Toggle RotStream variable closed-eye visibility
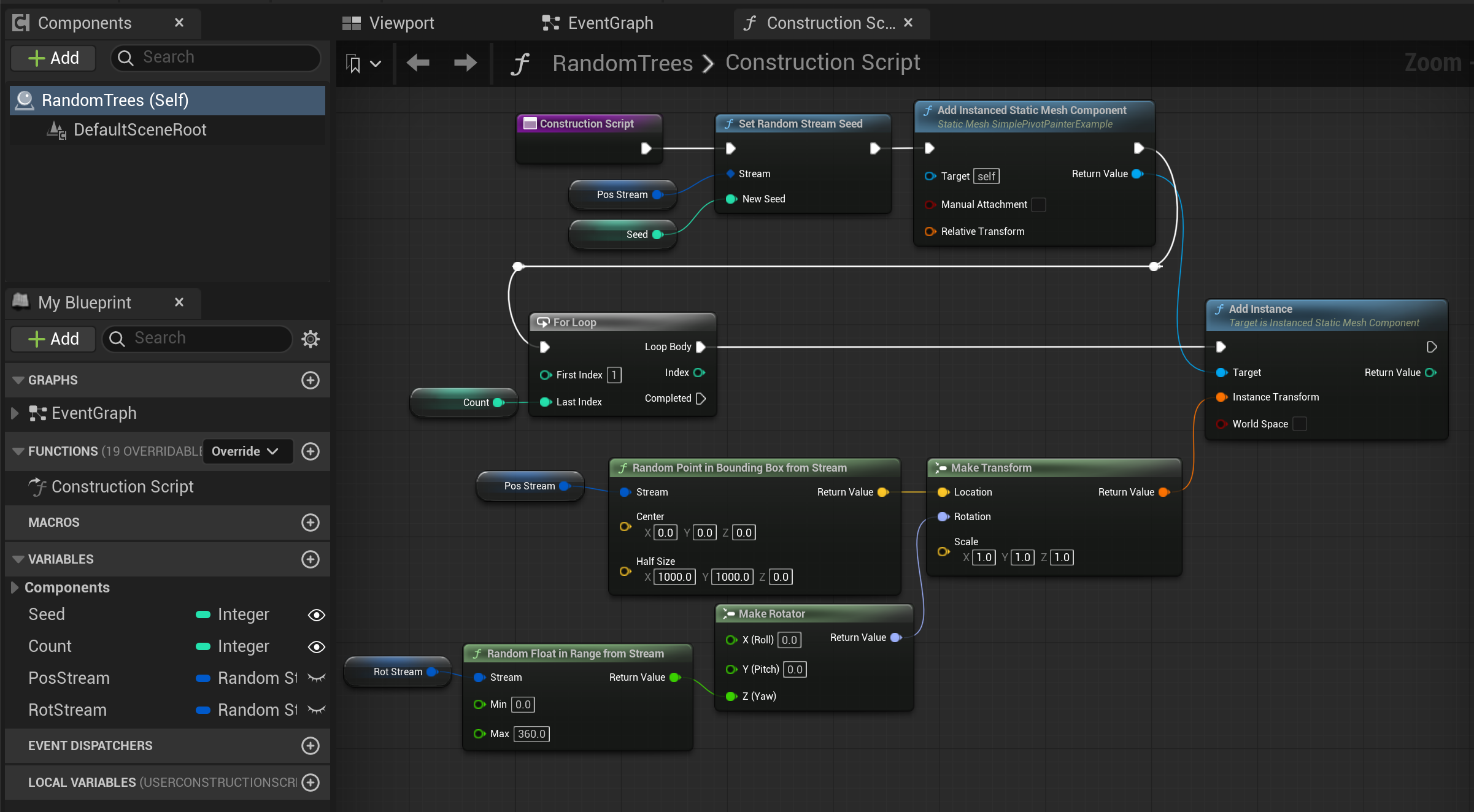This screenshot has width=1474, height=812. coord(316,710)
